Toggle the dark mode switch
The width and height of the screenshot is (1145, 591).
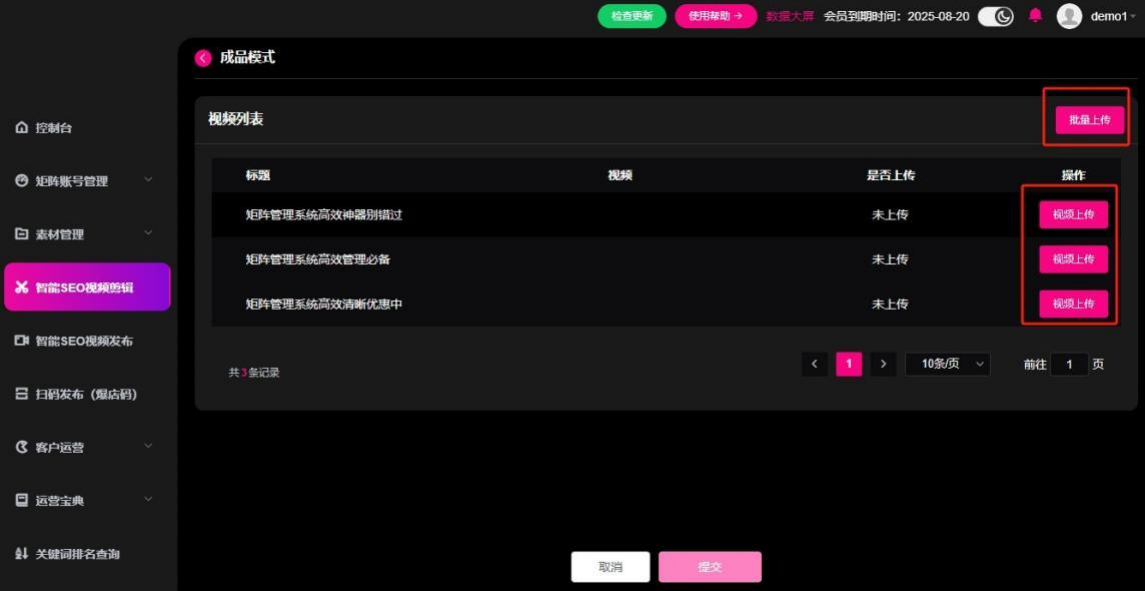pos(995,16)
